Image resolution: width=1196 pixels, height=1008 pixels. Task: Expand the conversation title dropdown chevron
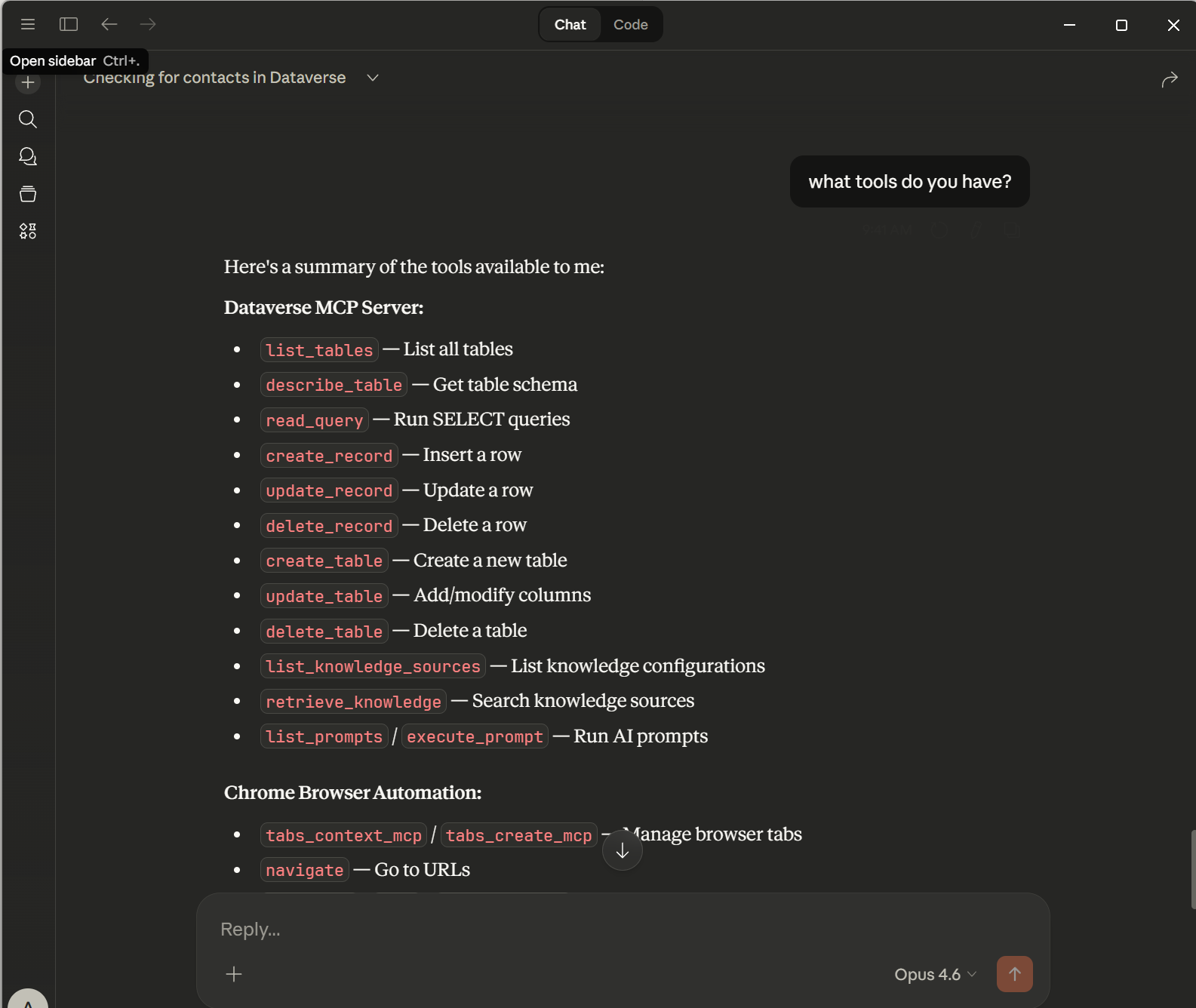(x=372, y=78)
